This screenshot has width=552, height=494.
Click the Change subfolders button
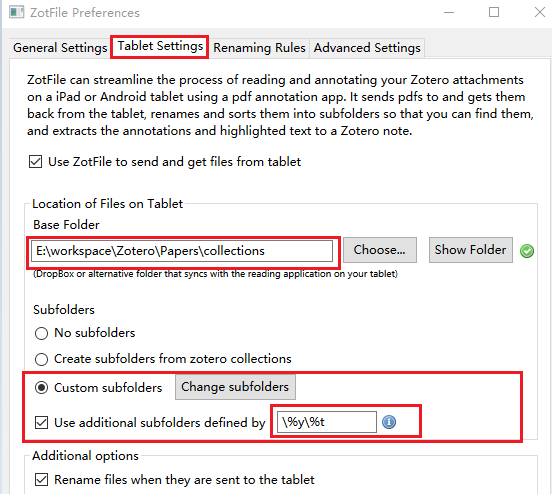[235, 387]
